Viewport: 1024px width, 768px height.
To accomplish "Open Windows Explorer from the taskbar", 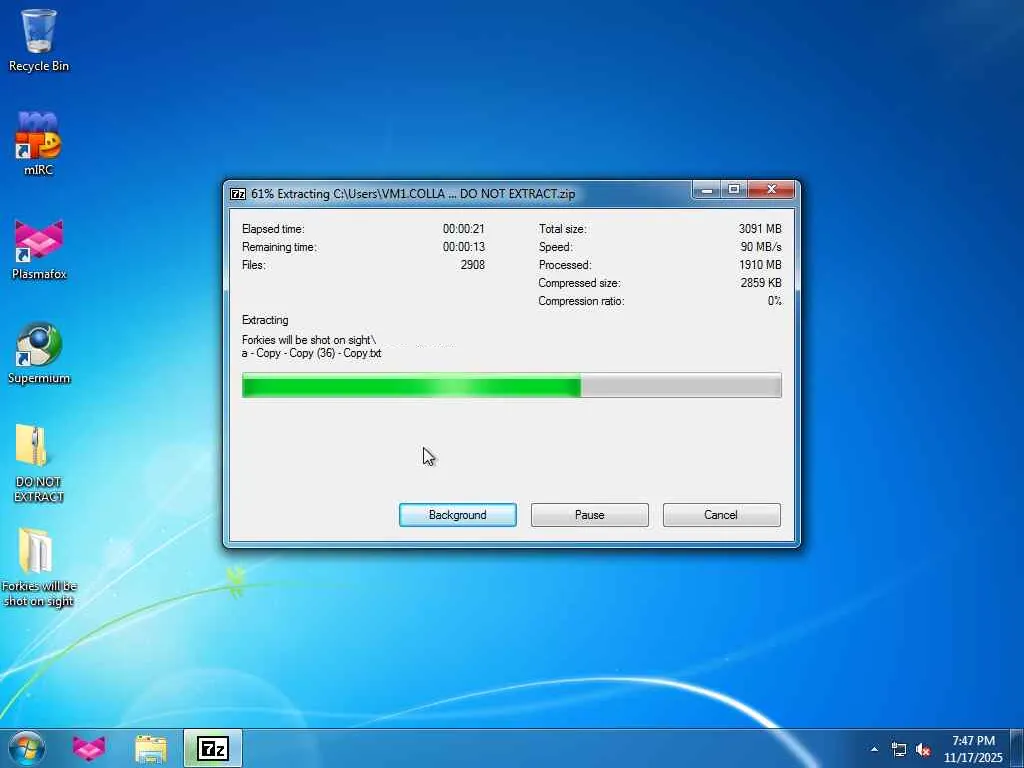I will [151, 748].
